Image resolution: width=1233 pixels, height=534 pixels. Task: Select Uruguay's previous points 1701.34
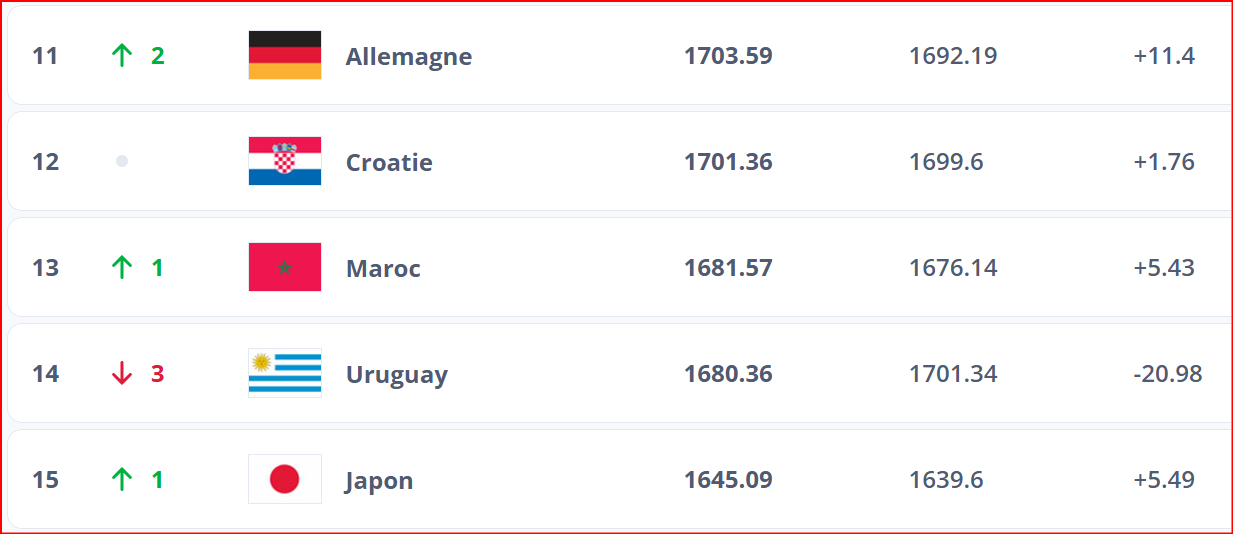tap(953, 373)
